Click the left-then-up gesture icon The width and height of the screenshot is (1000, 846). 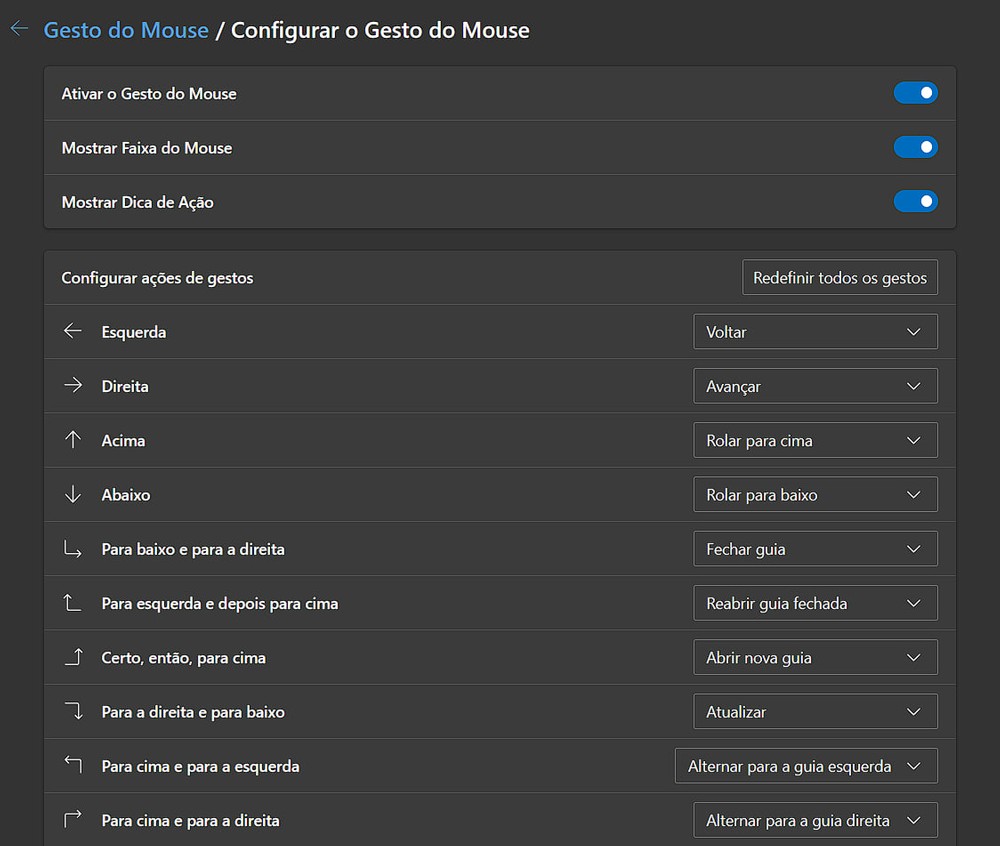click(x=73, y=602)
